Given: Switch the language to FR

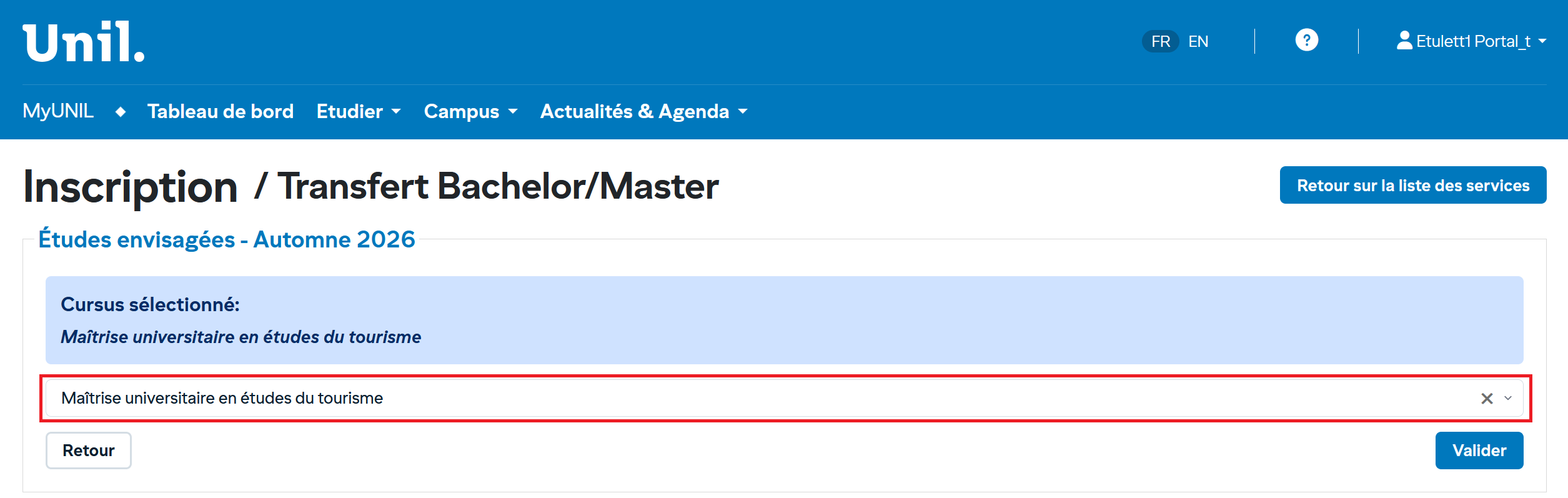Looking at the screenshot, I should (1160, 41).
